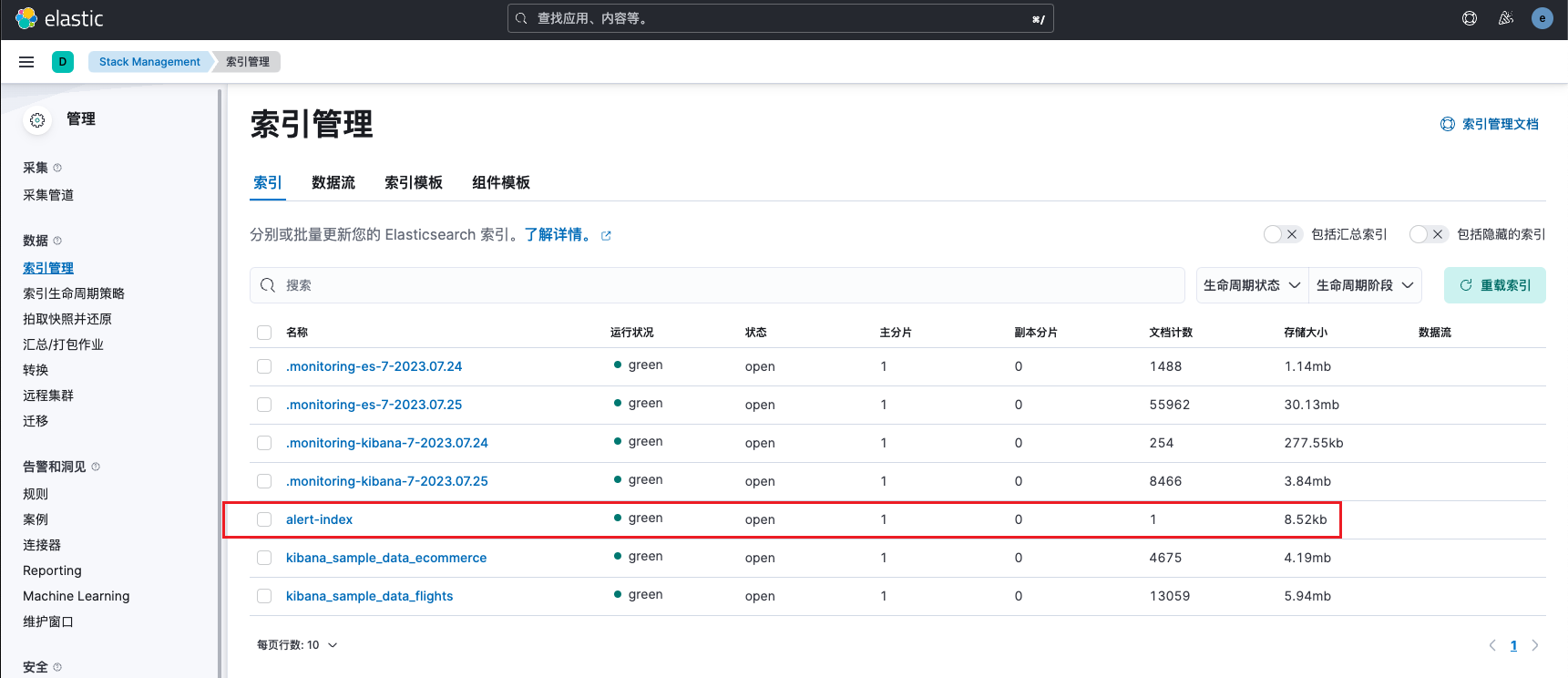Open the newsfeed celebration icon
1568x678 pixels.
1506,18
